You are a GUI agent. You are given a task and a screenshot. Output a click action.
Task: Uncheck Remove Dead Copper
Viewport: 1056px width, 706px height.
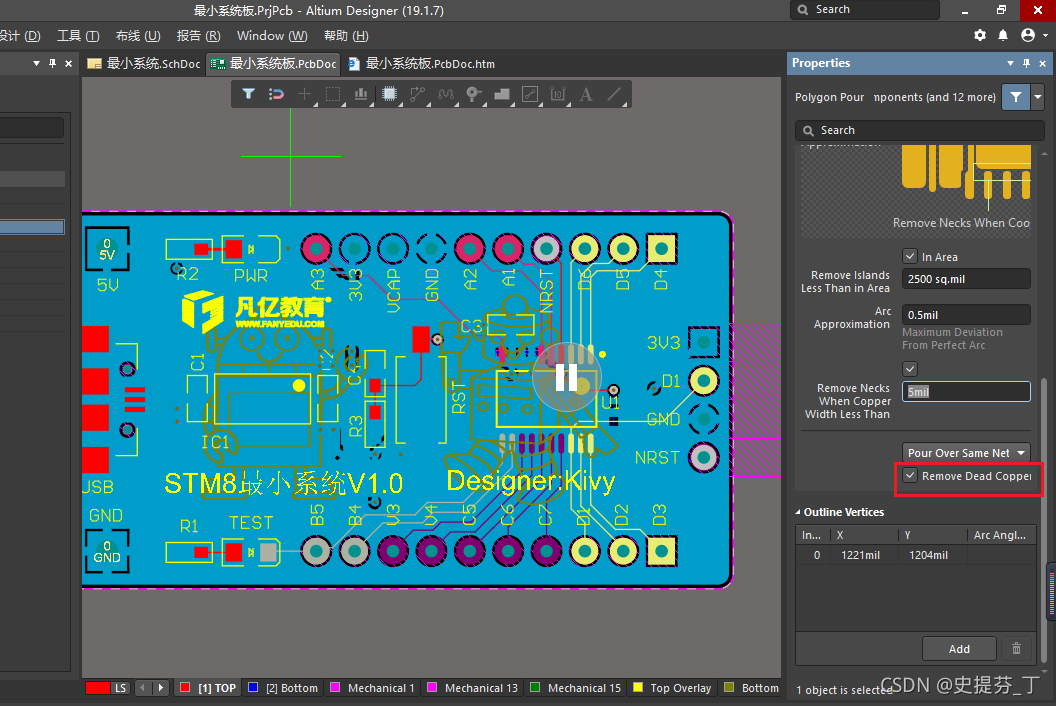910,476
